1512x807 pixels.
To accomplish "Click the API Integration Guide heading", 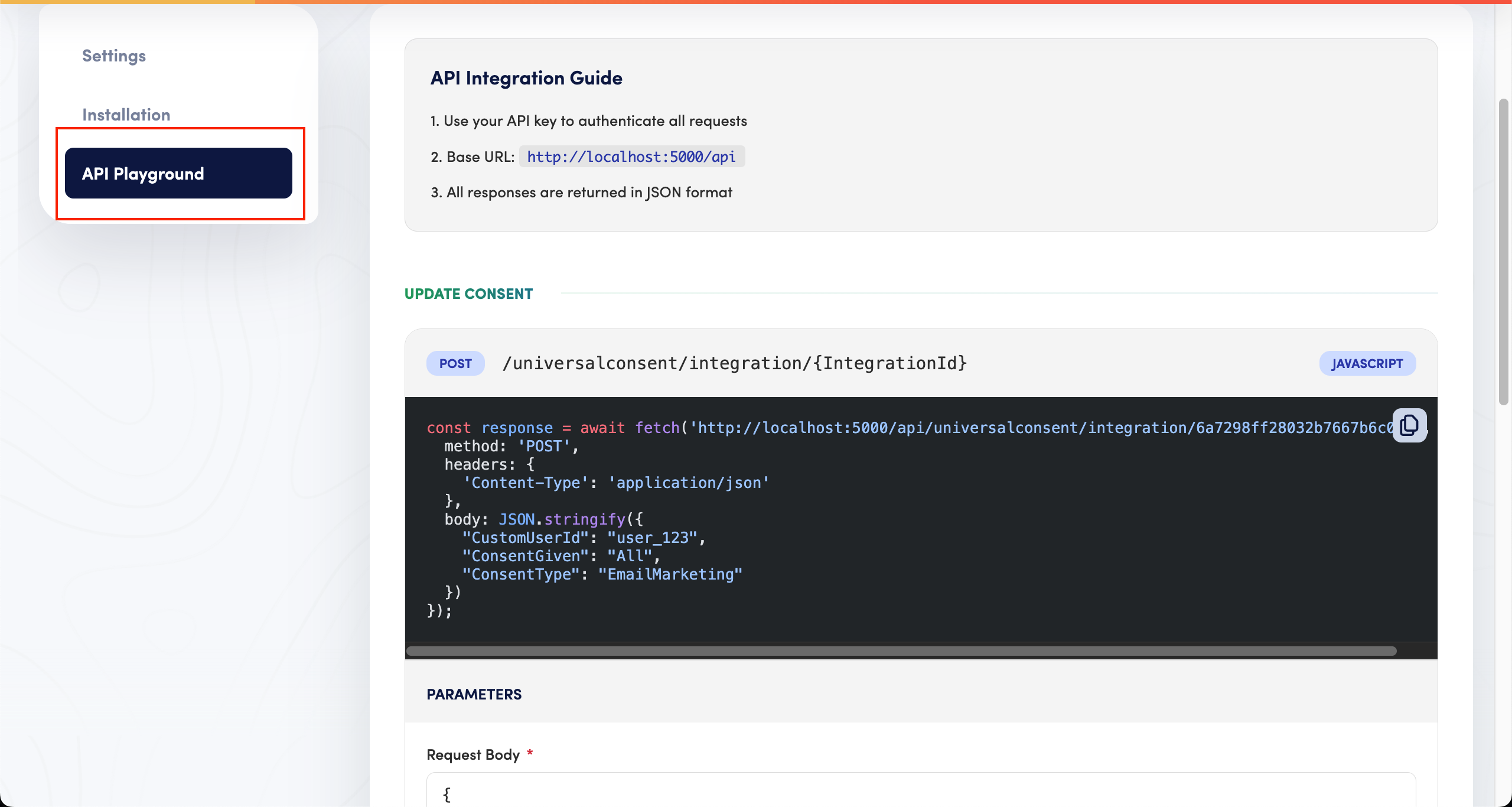I will pos(526,78).
